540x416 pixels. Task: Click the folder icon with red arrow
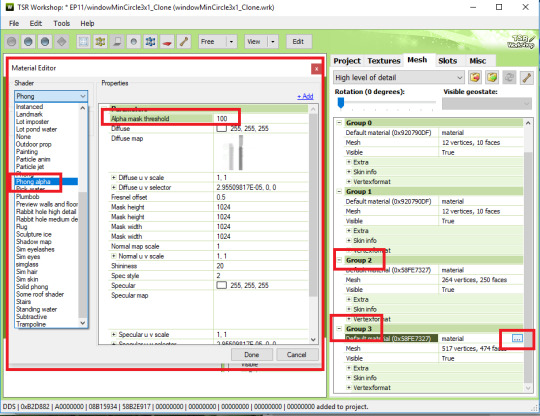[x=475, y=77]
